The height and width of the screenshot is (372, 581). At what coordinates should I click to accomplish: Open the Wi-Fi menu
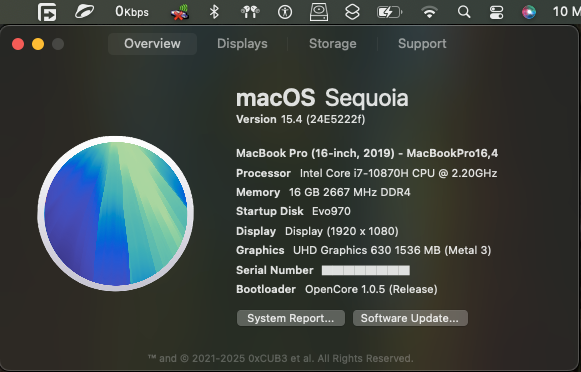coord(429,12)
